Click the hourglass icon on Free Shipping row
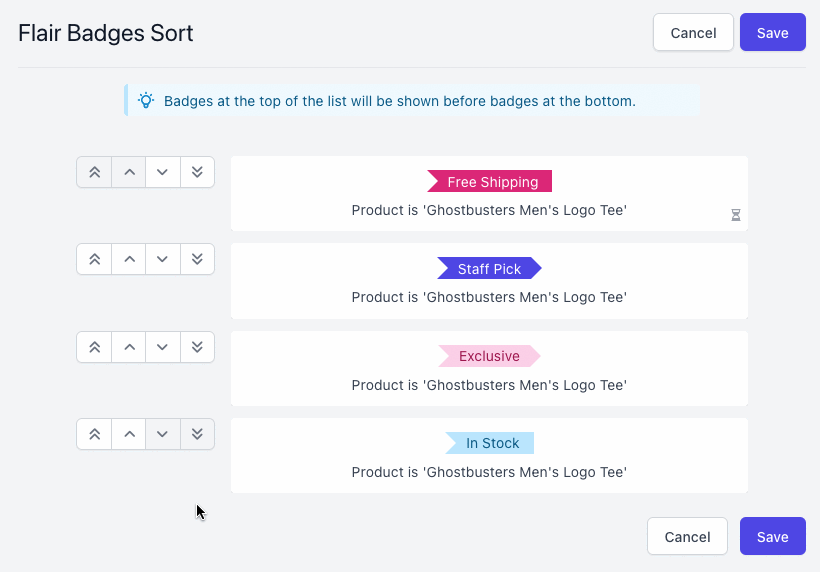Image resolution: width=820 pixels, height=572 pixels. (x=735, y=215)
